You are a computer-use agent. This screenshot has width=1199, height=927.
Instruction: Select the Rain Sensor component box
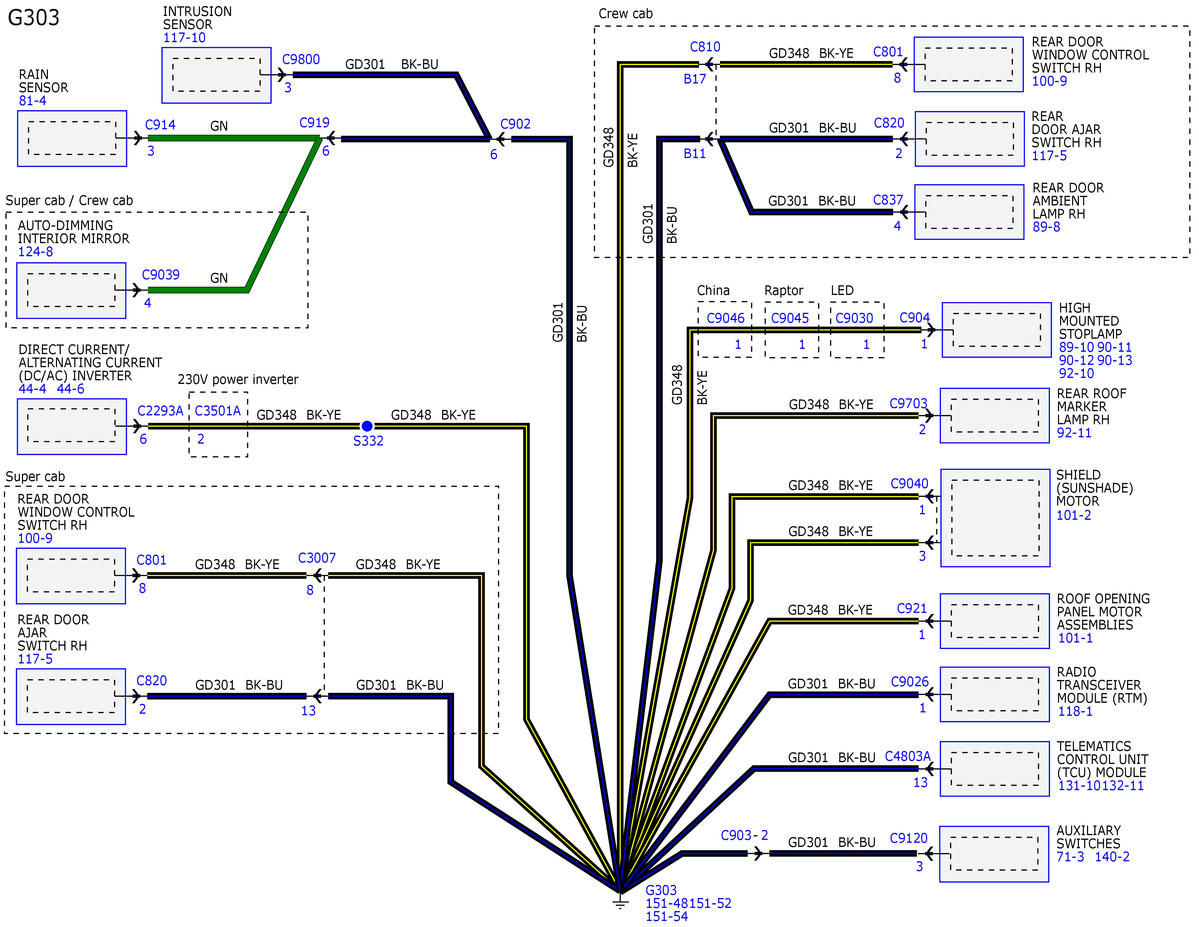[x=71, y=138]
